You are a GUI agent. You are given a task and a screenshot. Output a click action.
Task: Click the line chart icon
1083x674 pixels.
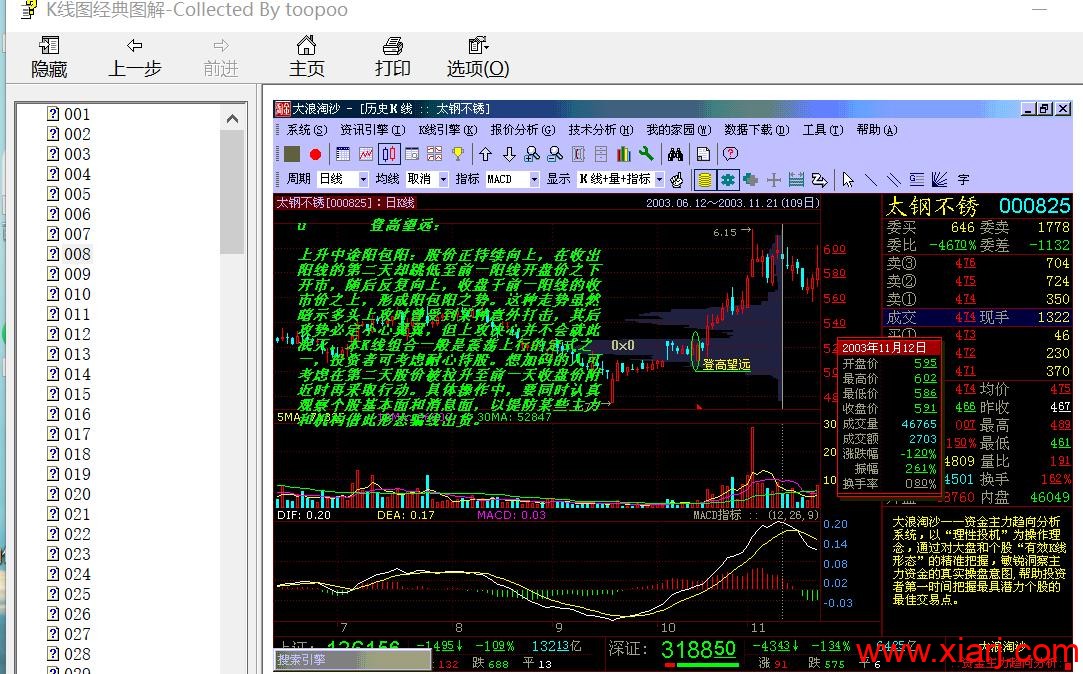pos(366,154)
